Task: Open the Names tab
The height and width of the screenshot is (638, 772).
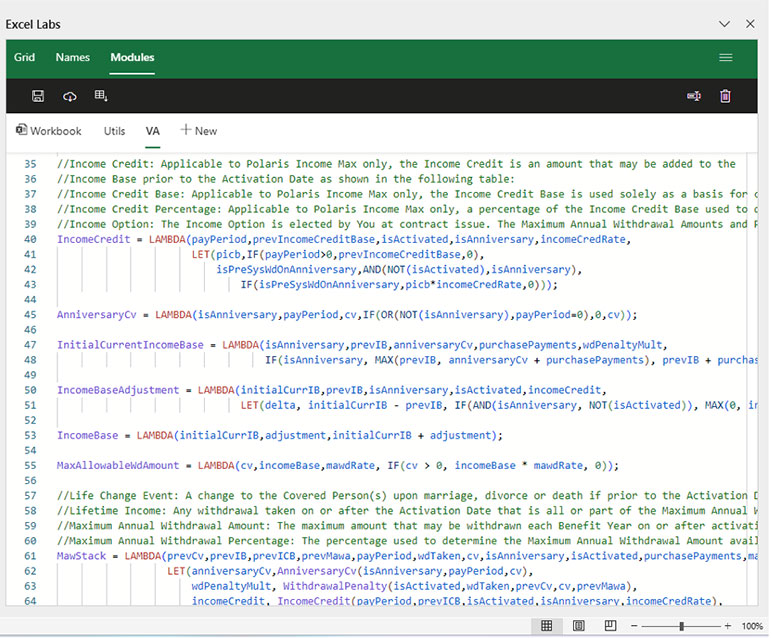Action: pos(72,58)
